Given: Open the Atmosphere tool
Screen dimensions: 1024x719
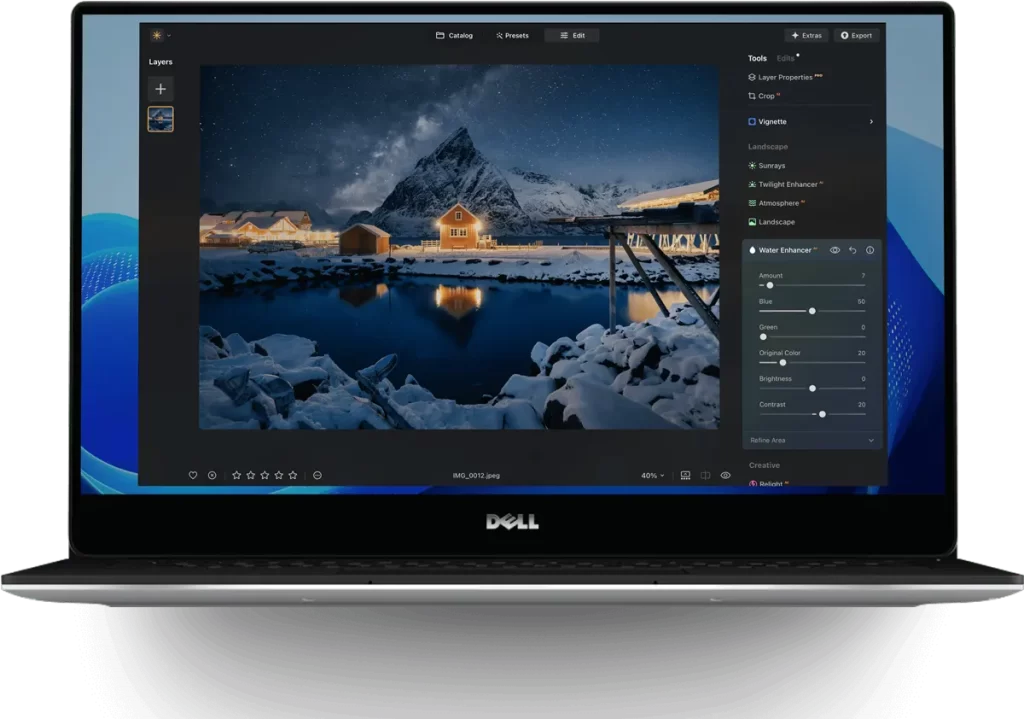Looking at the screenshot, I should [778, 203].
